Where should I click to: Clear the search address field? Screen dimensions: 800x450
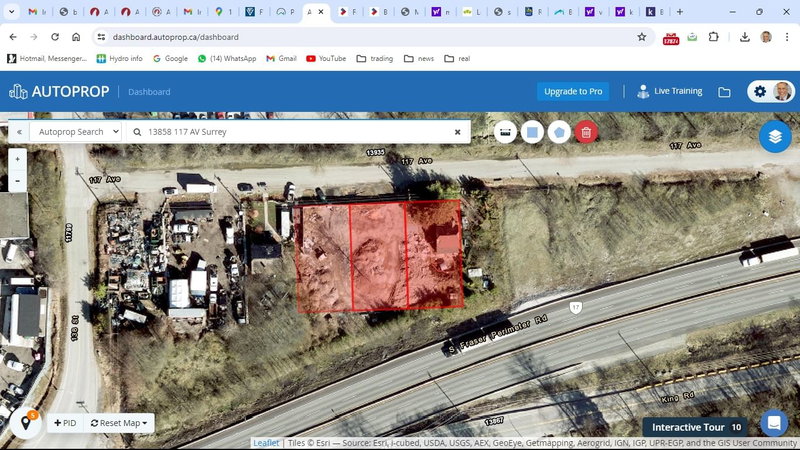(458, 132)
